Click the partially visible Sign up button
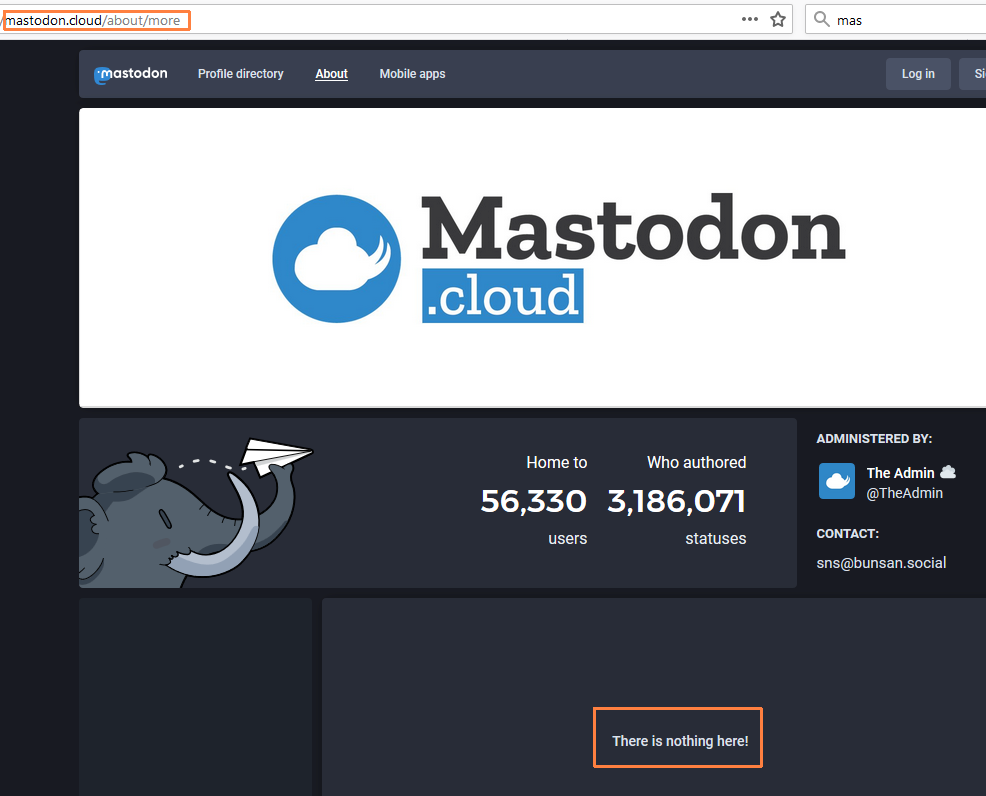 [973, 74]
